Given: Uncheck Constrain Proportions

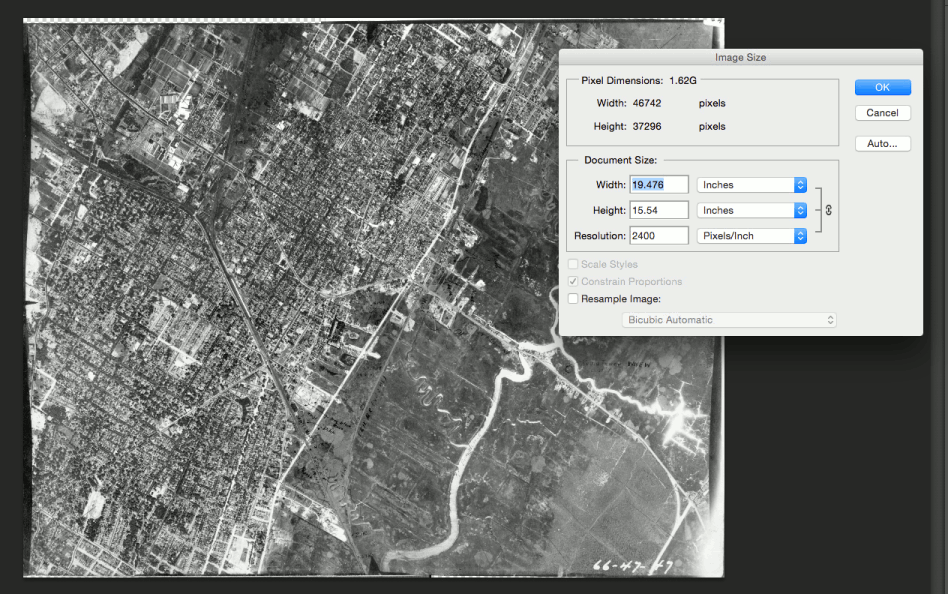Looking at the screenshot, I should [574, 281].
